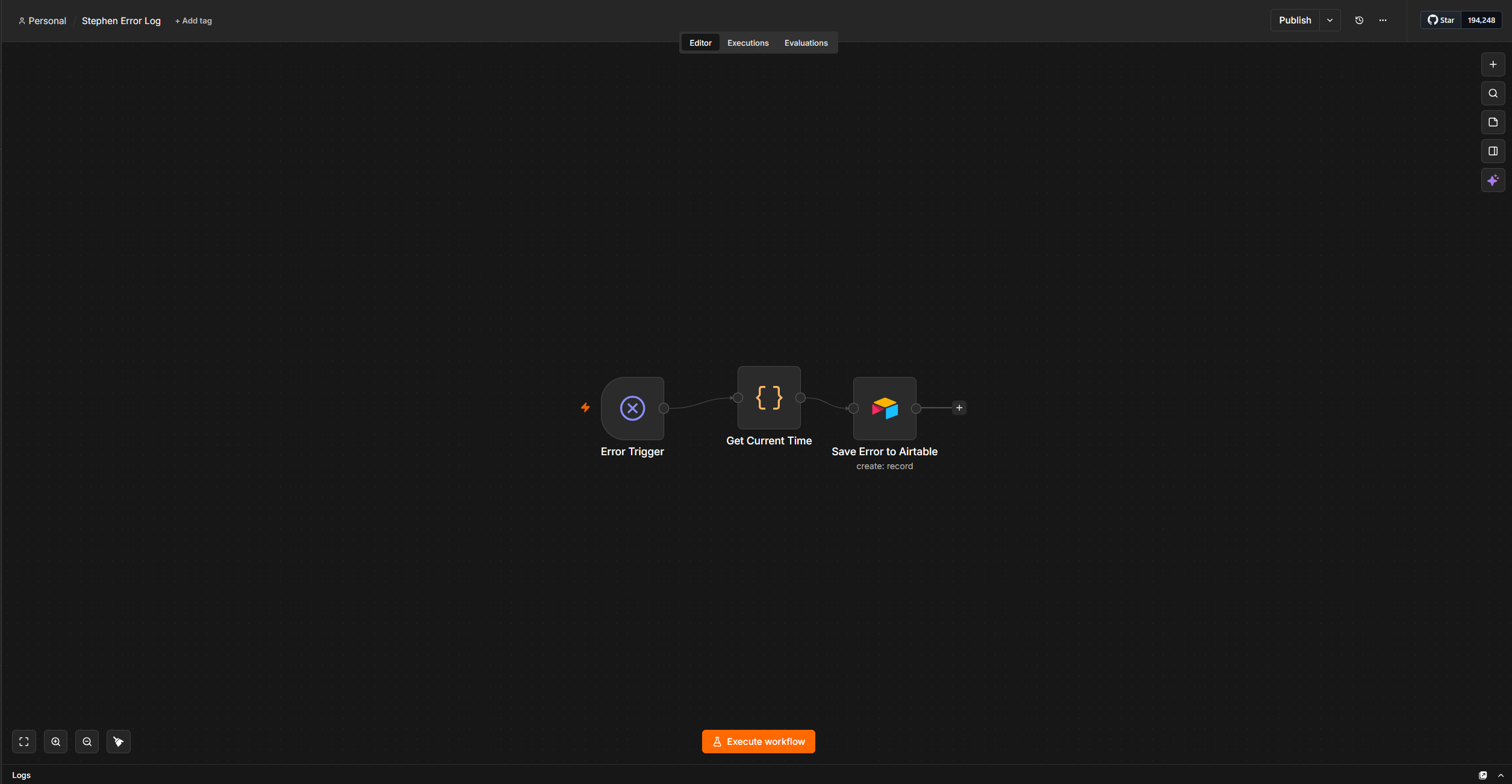
Task: Toggle the side panel layout button
Action: tap(1493, 151)
